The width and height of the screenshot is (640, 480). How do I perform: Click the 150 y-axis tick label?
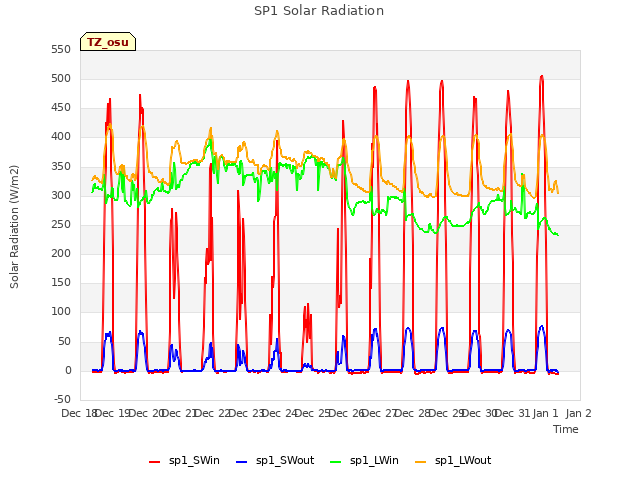click(61, 282)
